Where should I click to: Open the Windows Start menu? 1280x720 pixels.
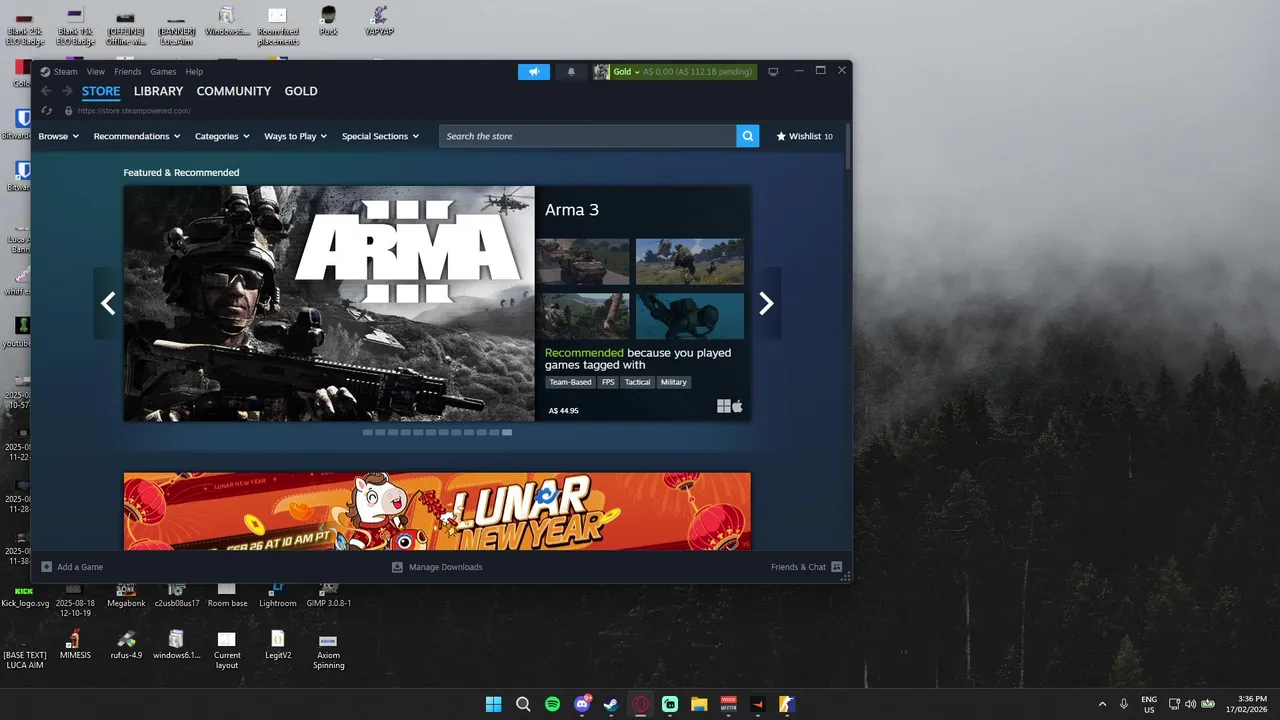(493, 704)
